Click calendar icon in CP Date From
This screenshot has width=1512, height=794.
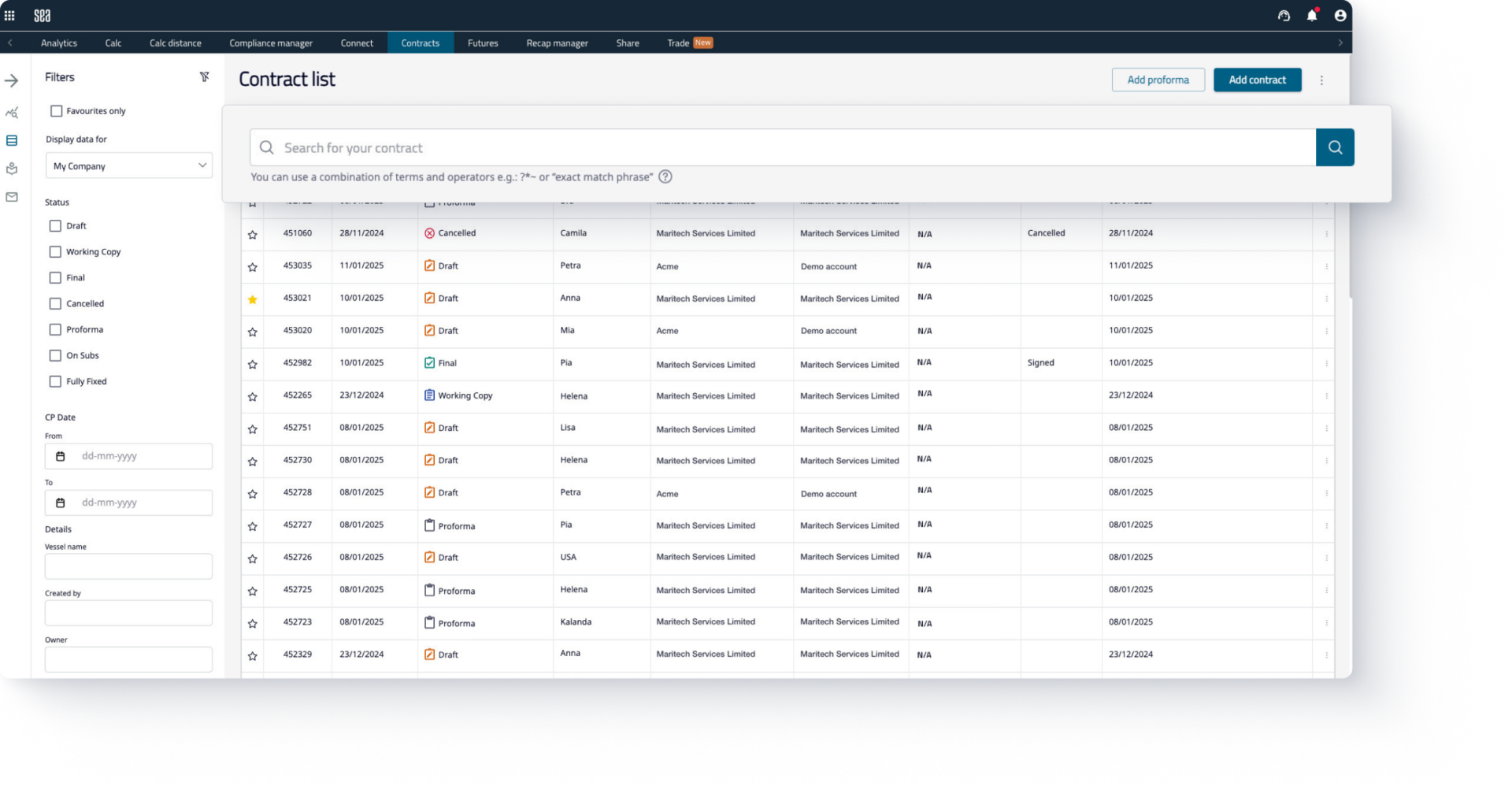click(x=61, y=456)
